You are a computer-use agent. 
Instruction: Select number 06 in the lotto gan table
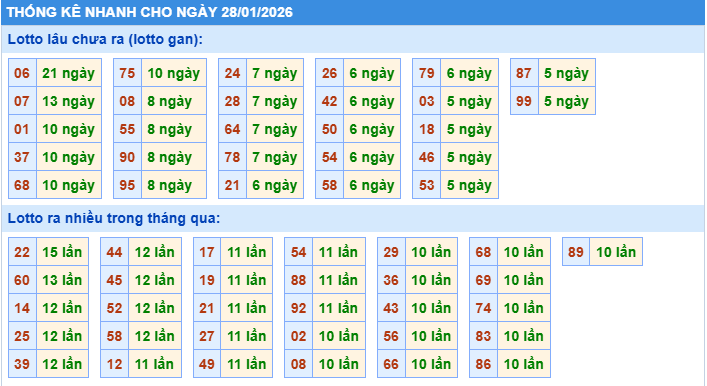22,73
